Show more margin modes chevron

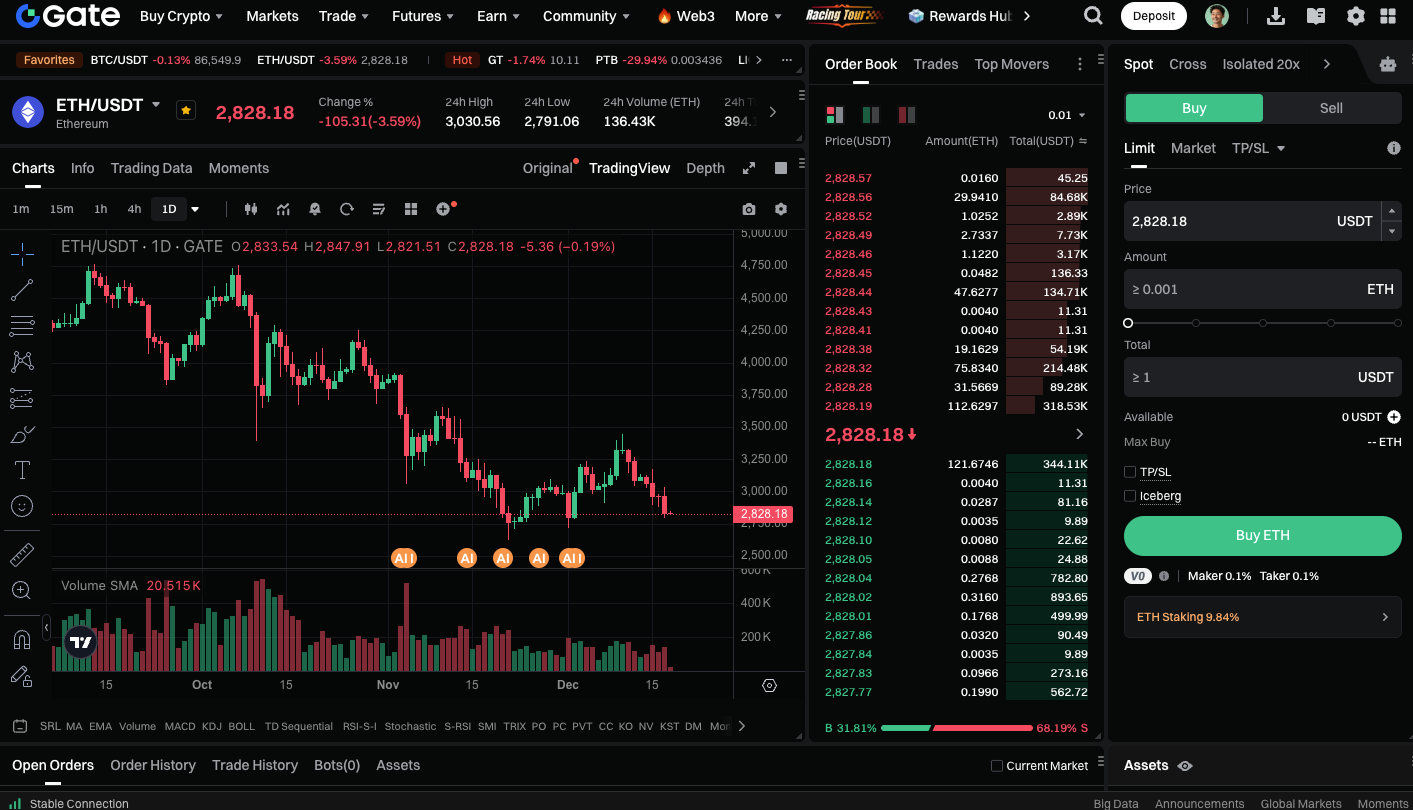(x=1327, y=64)
